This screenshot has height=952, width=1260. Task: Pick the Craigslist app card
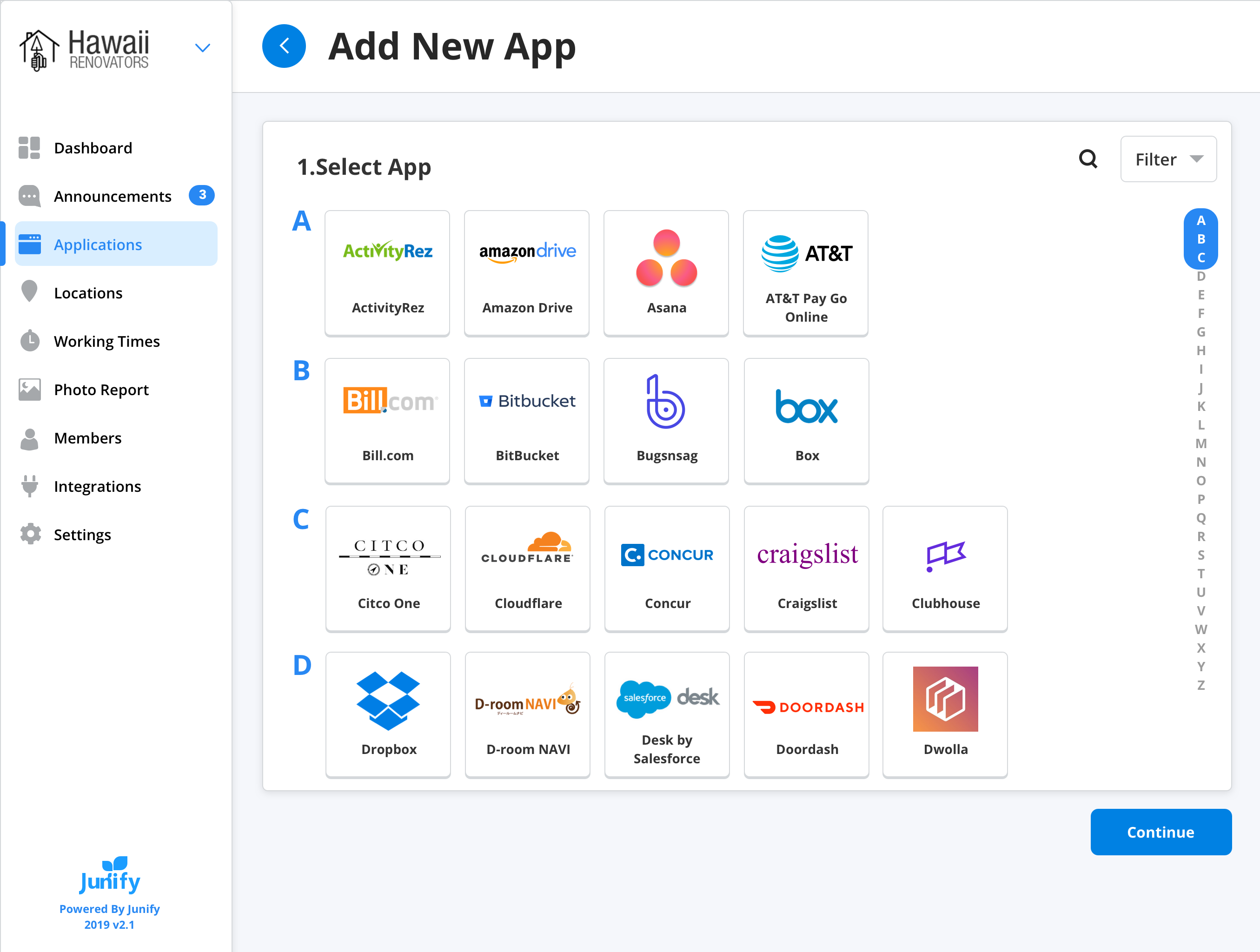(807, 569)
